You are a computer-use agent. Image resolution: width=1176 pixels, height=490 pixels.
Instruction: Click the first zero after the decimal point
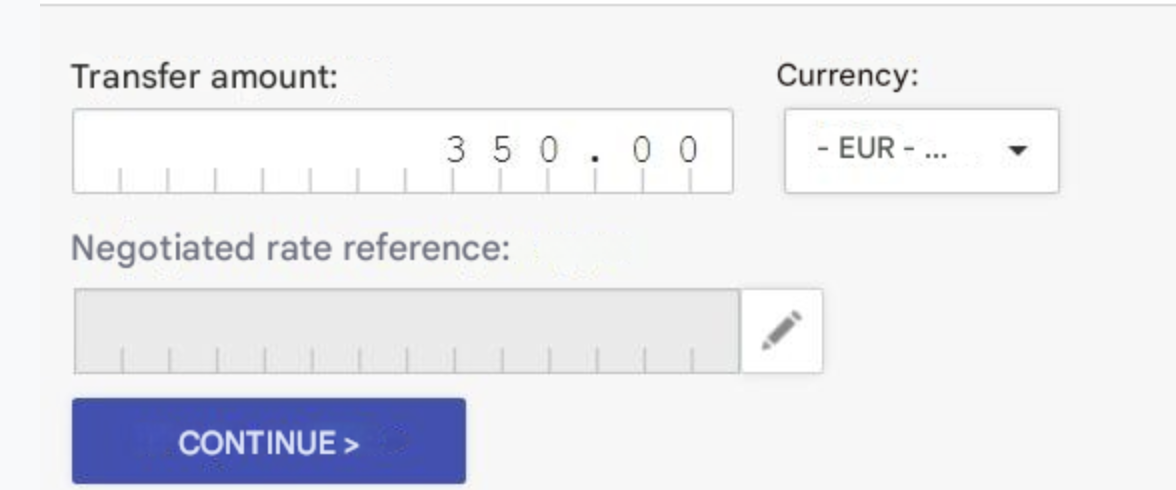pos(642,151)
